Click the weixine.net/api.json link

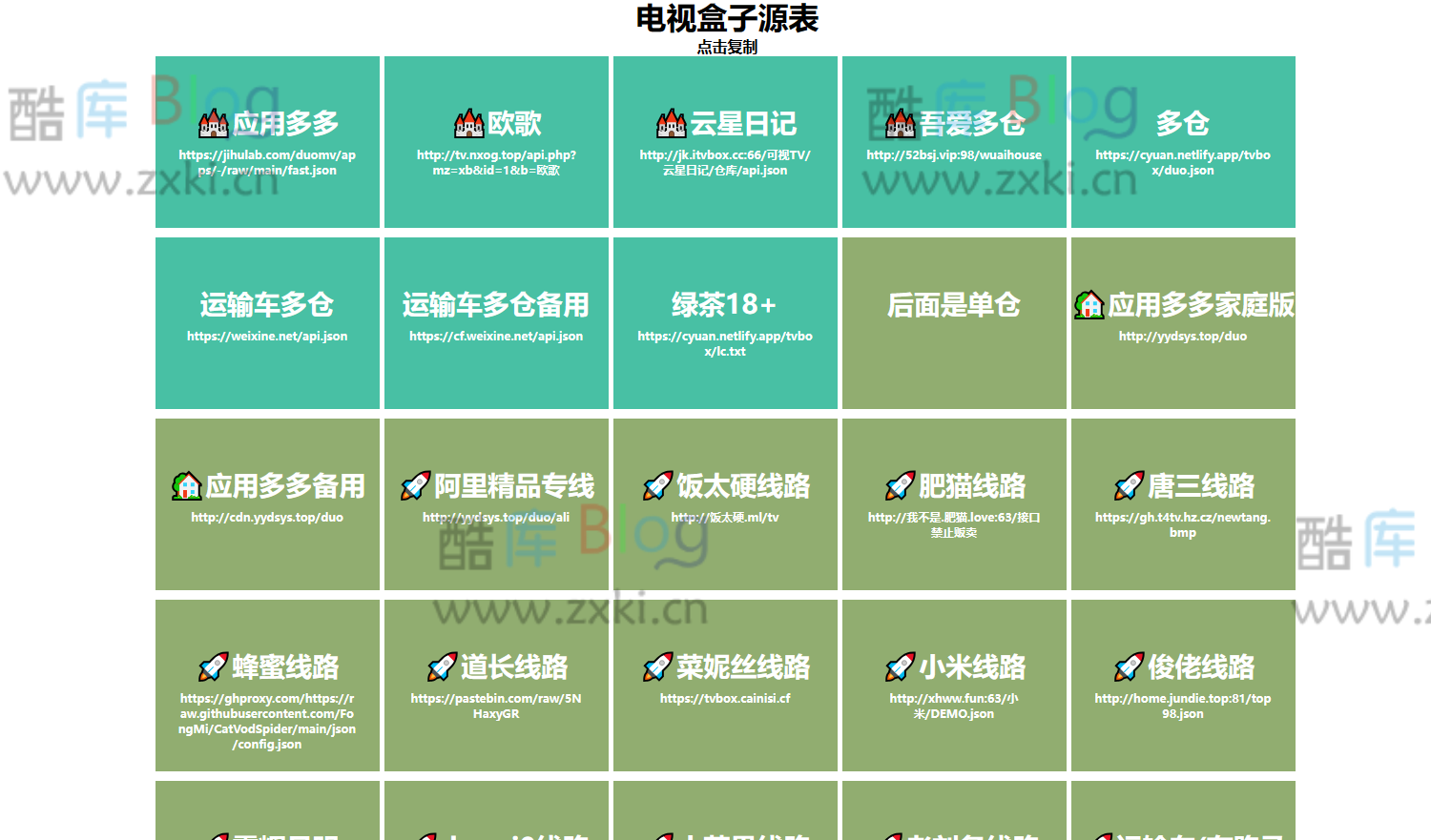[x=267, y=336]
